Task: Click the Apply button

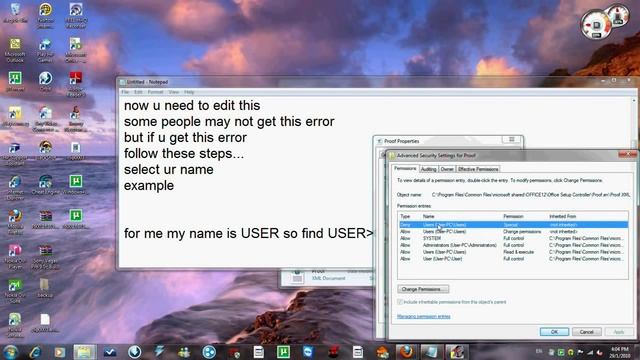Action: 619,332
